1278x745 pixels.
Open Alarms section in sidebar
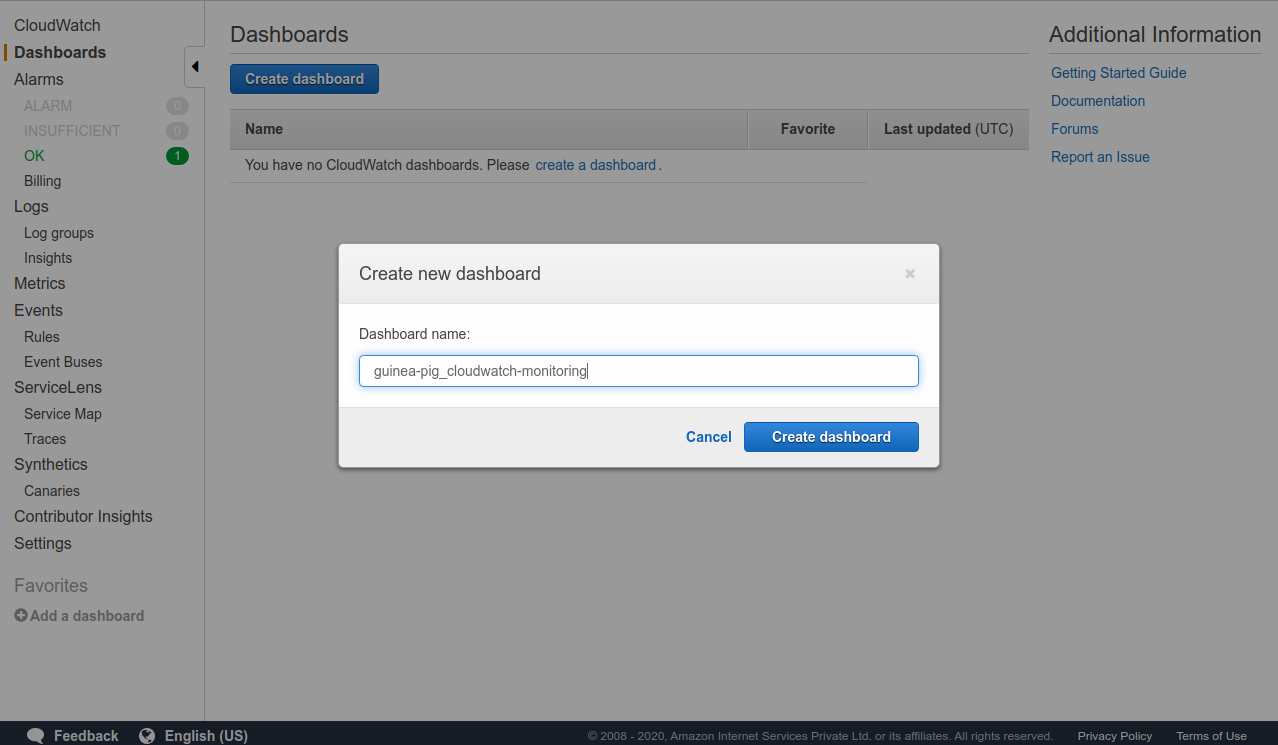39,80
